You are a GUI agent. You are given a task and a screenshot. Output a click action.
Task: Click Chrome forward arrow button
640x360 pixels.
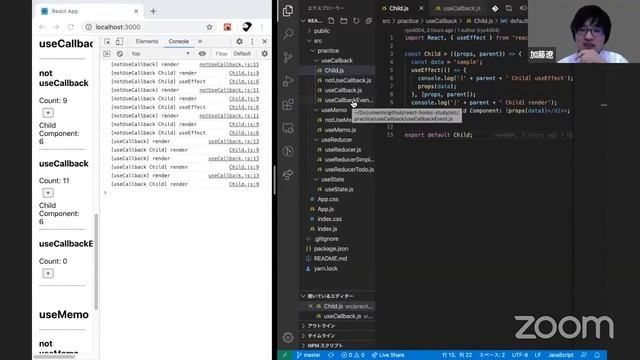tap(56, 27)
